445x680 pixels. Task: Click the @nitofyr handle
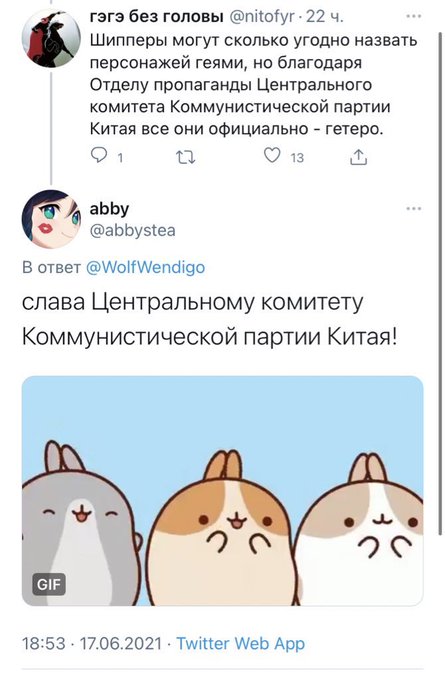coord(261,17)
